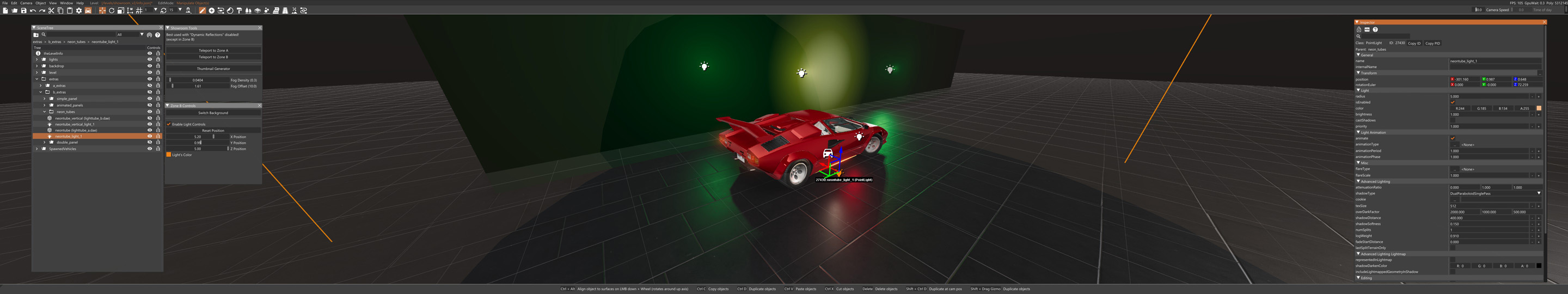This screenshot has height=294, width=1568.
Task: Collapse the Transform section in Inspector
Action: 1358,73
